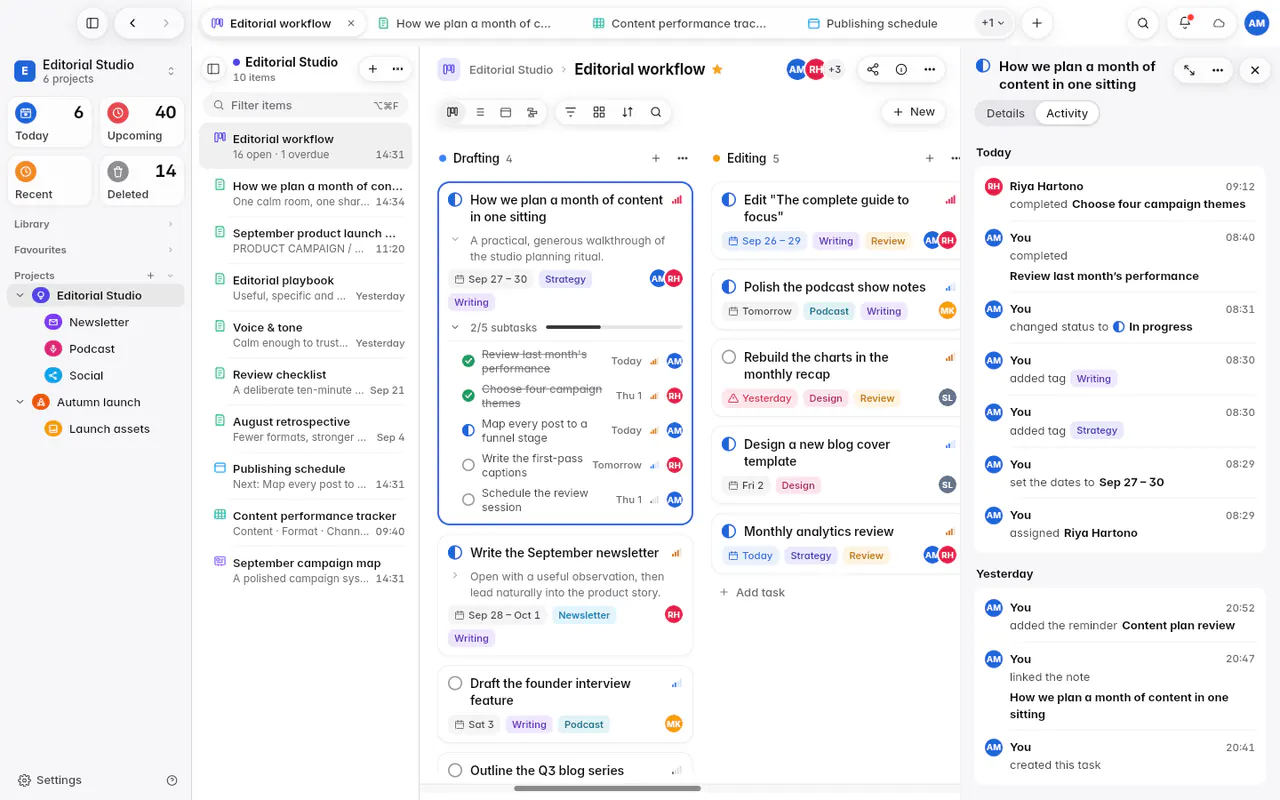Open the global search icon in top bar
The height and width of the screenshot is (800, 1280).
1143,23
